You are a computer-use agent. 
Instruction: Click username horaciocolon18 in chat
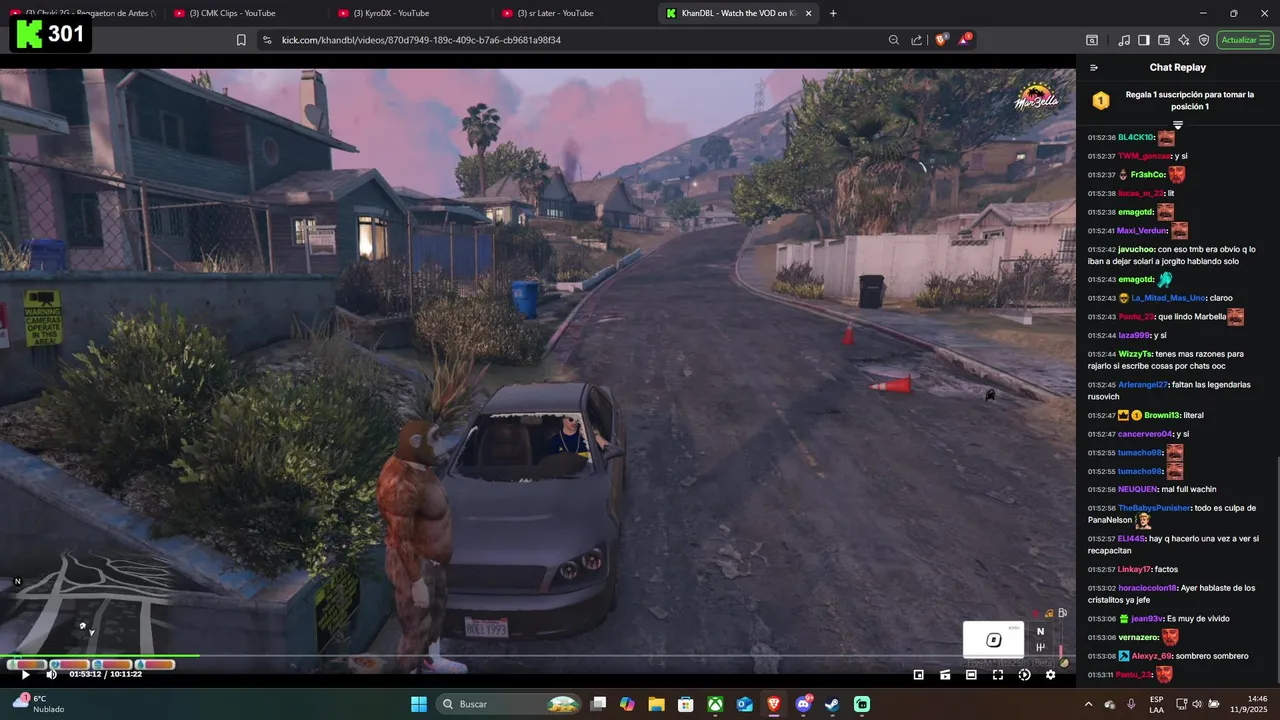1147,588
